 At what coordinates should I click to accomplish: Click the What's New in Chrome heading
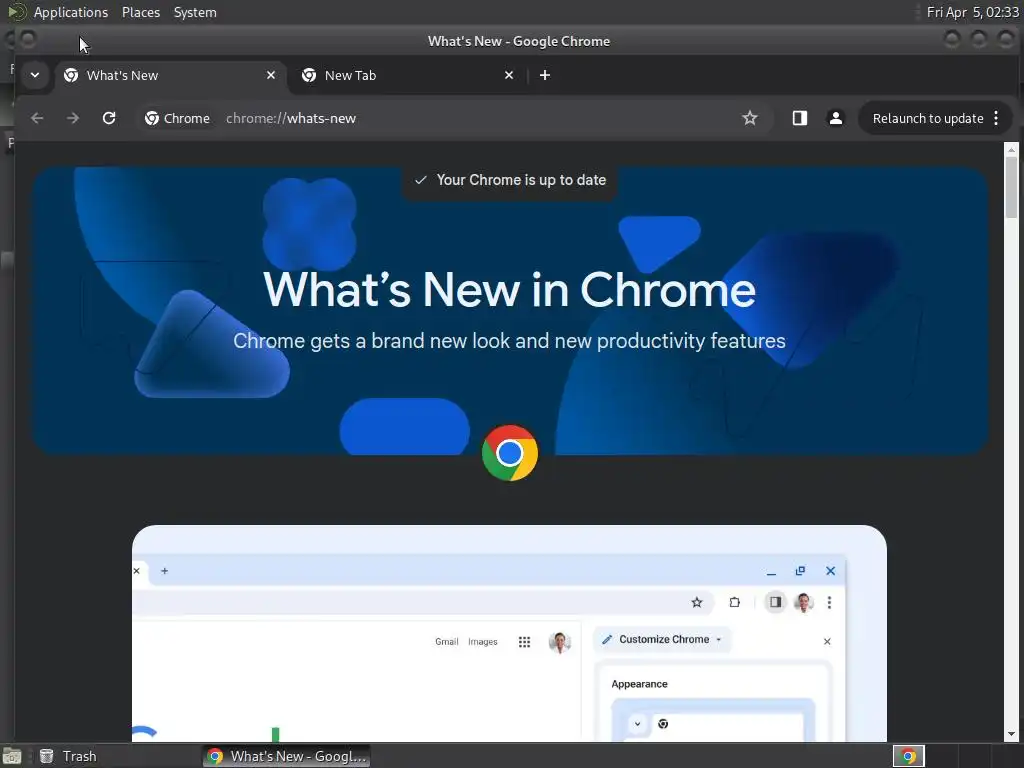coord(509,289)
